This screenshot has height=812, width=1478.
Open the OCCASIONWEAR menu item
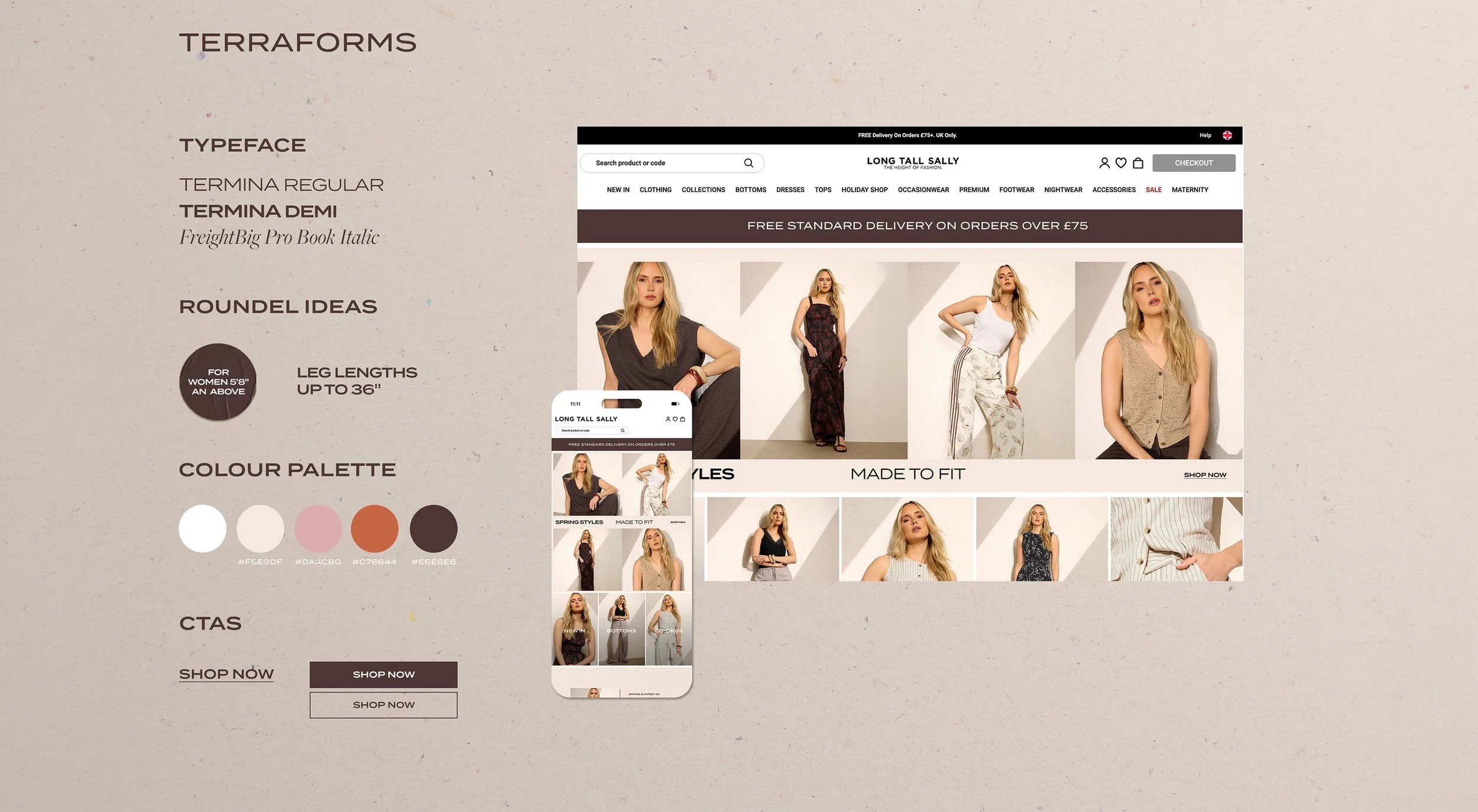tap(923, 190)
